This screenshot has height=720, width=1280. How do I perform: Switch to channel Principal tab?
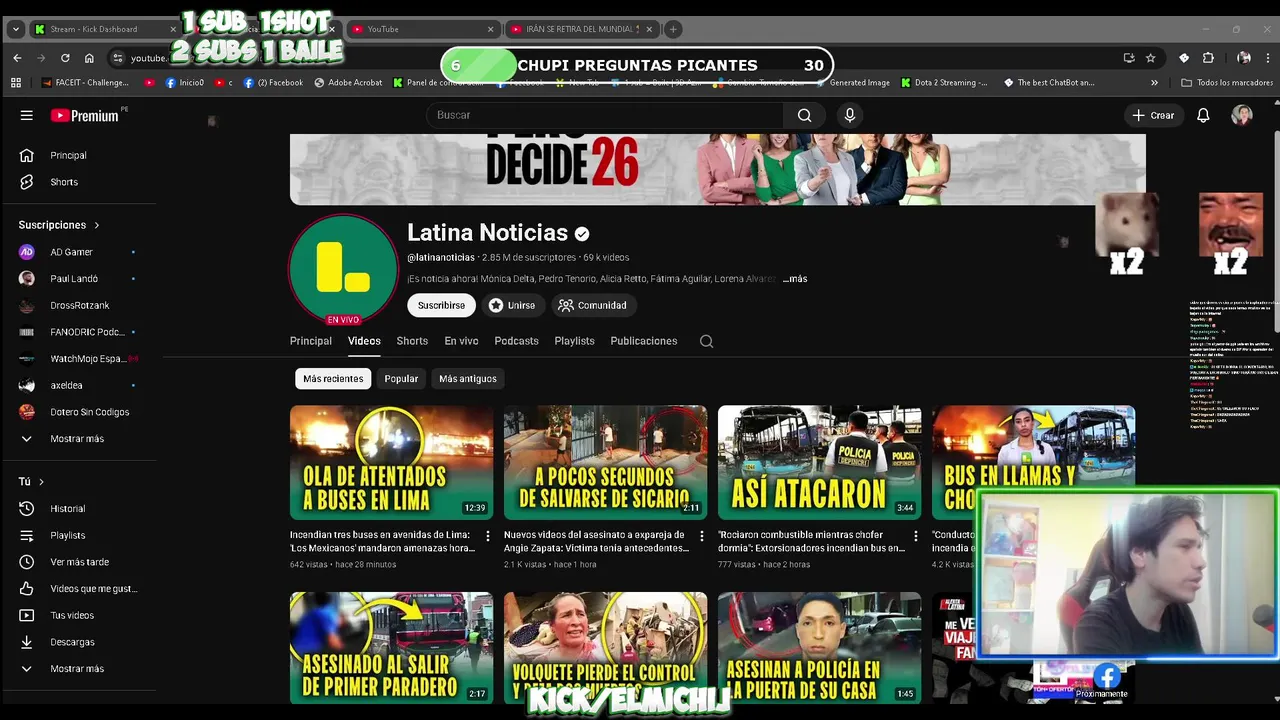point(311,341)
